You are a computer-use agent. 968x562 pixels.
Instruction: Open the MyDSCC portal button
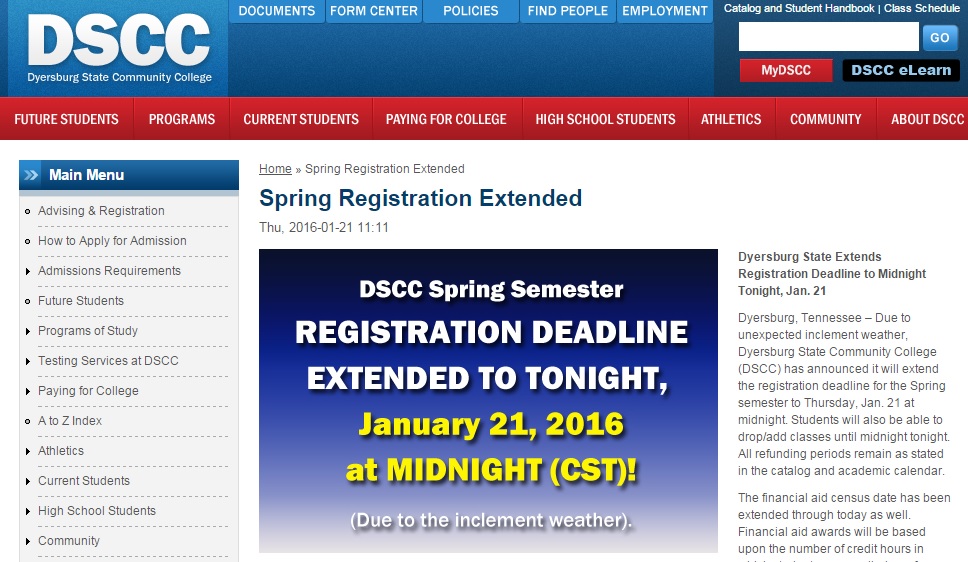pos(786,70)
